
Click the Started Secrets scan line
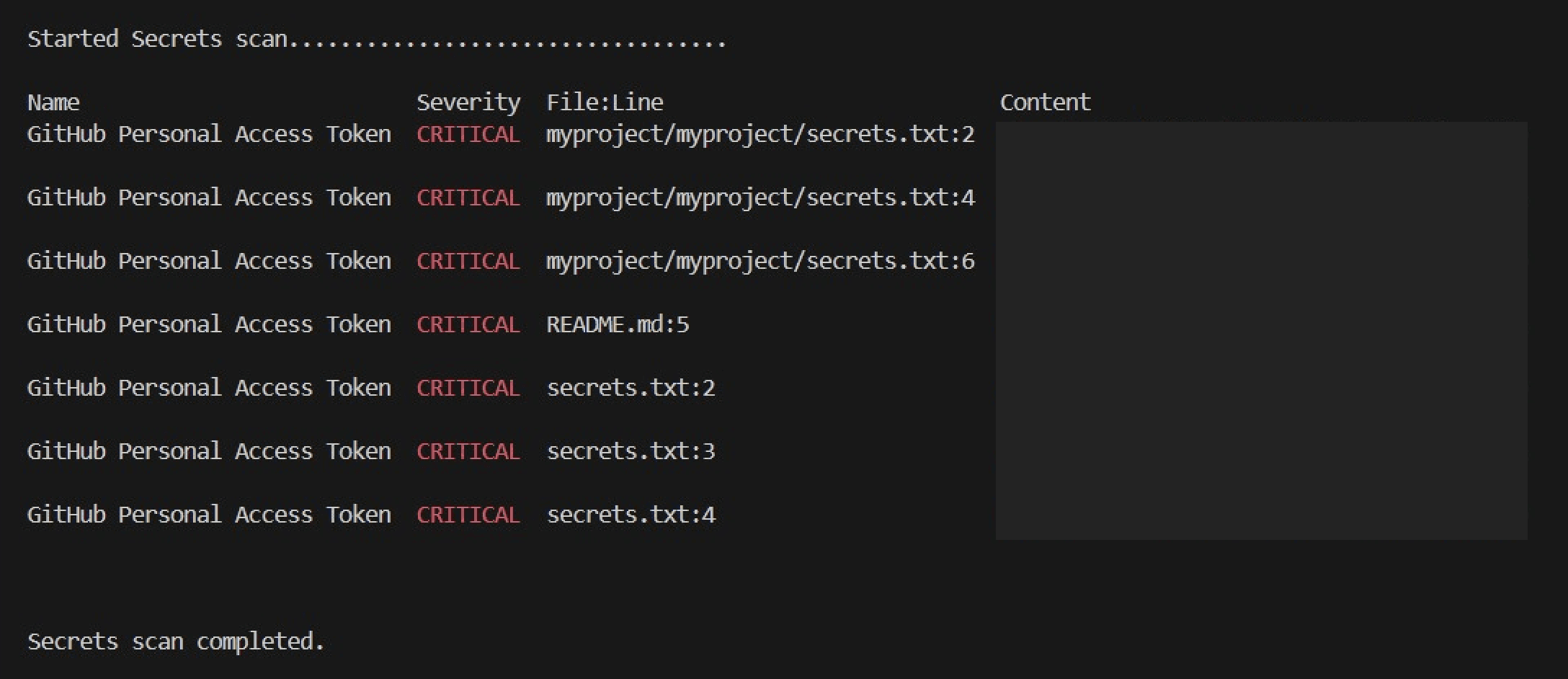376,39
